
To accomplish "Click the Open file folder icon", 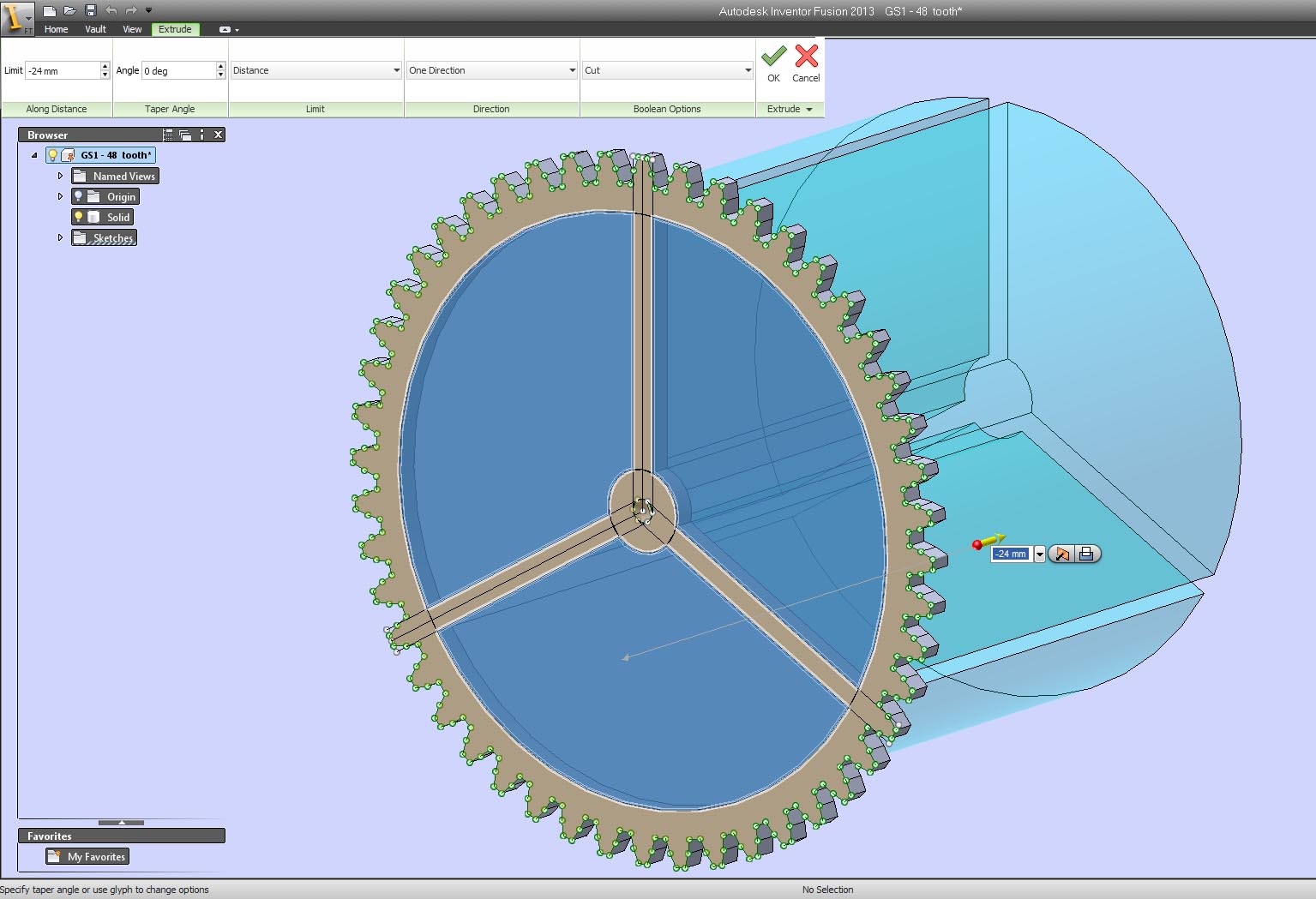I will click(x=70, y=10).
